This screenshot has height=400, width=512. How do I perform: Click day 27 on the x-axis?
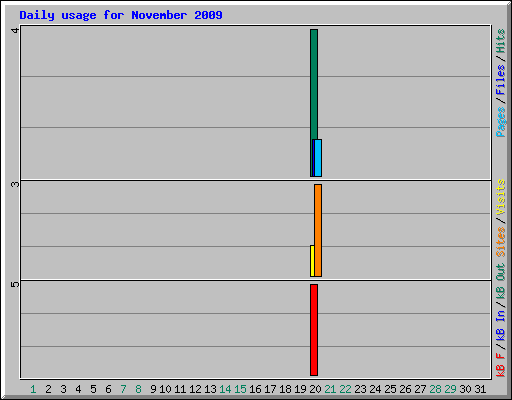(420, 389)
